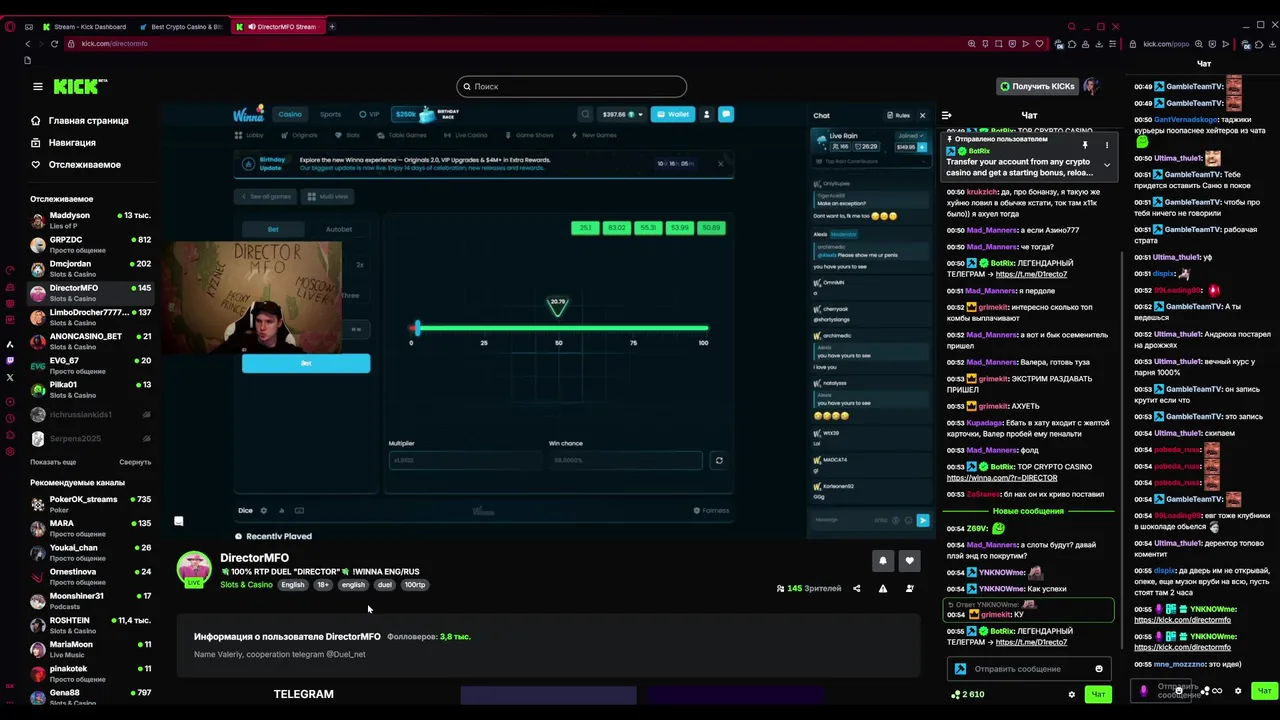
Task: Send message with green Чат button
Action: 1098,694
